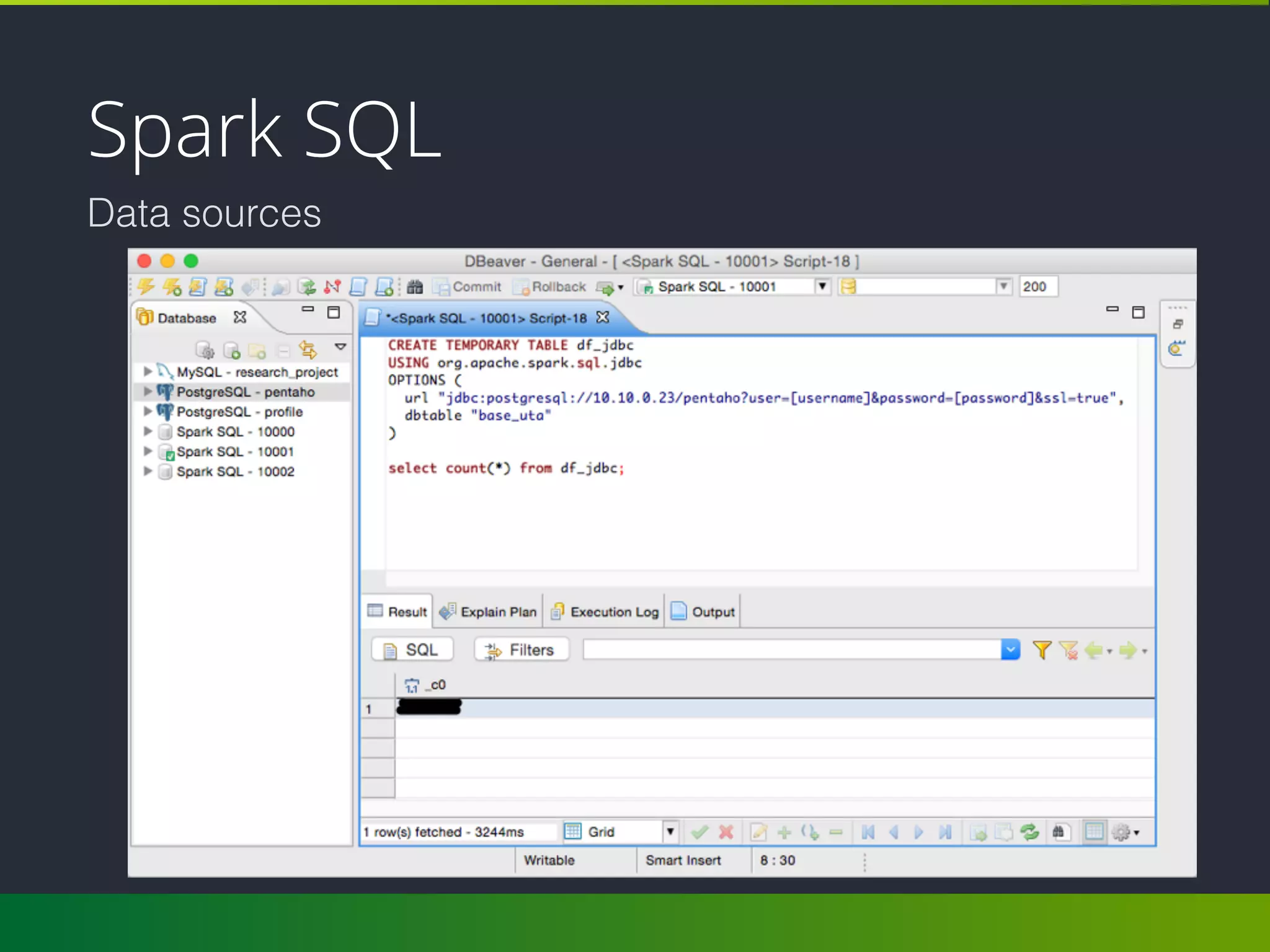Expand the PostgreSQL - pentaho node
Image resolution: width=1270 pixels, height=952 pixels.
click(x=148, y=391)
